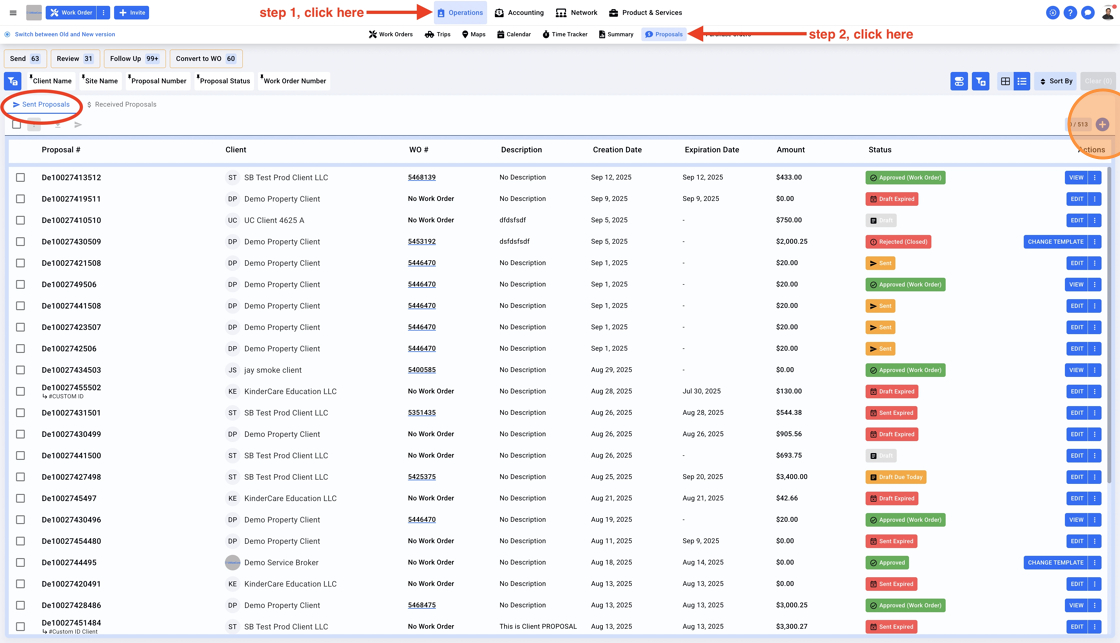Open the Work Order button's more options

tap(104, 13)
